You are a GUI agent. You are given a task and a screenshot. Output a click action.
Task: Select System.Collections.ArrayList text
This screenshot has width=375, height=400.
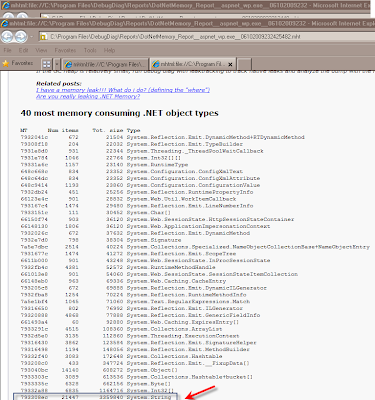pyautogui.click(x=174, y=329)
